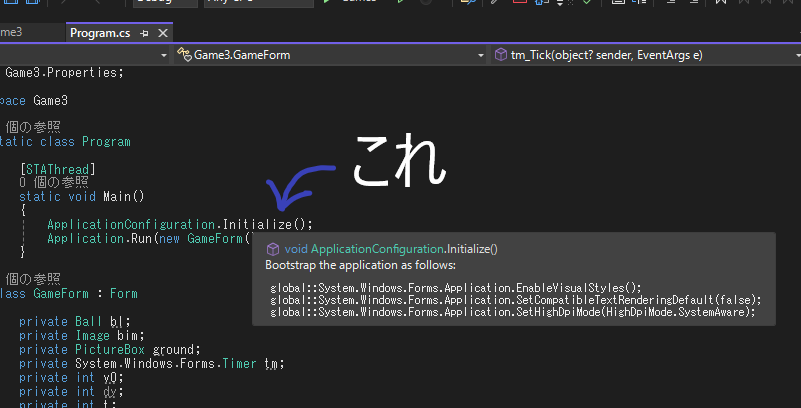Close the Program.cs editor tab
This screenshot has height=408, width=801.
[x=163, y=32]
